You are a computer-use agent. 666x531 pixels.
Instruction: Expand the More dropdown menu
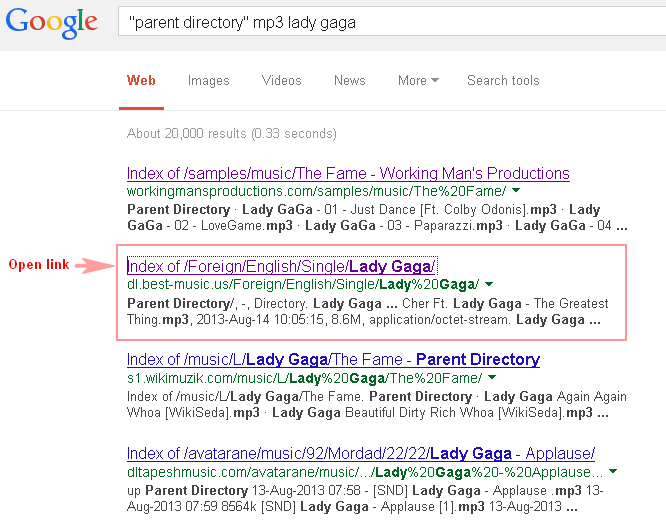(418, 80)
